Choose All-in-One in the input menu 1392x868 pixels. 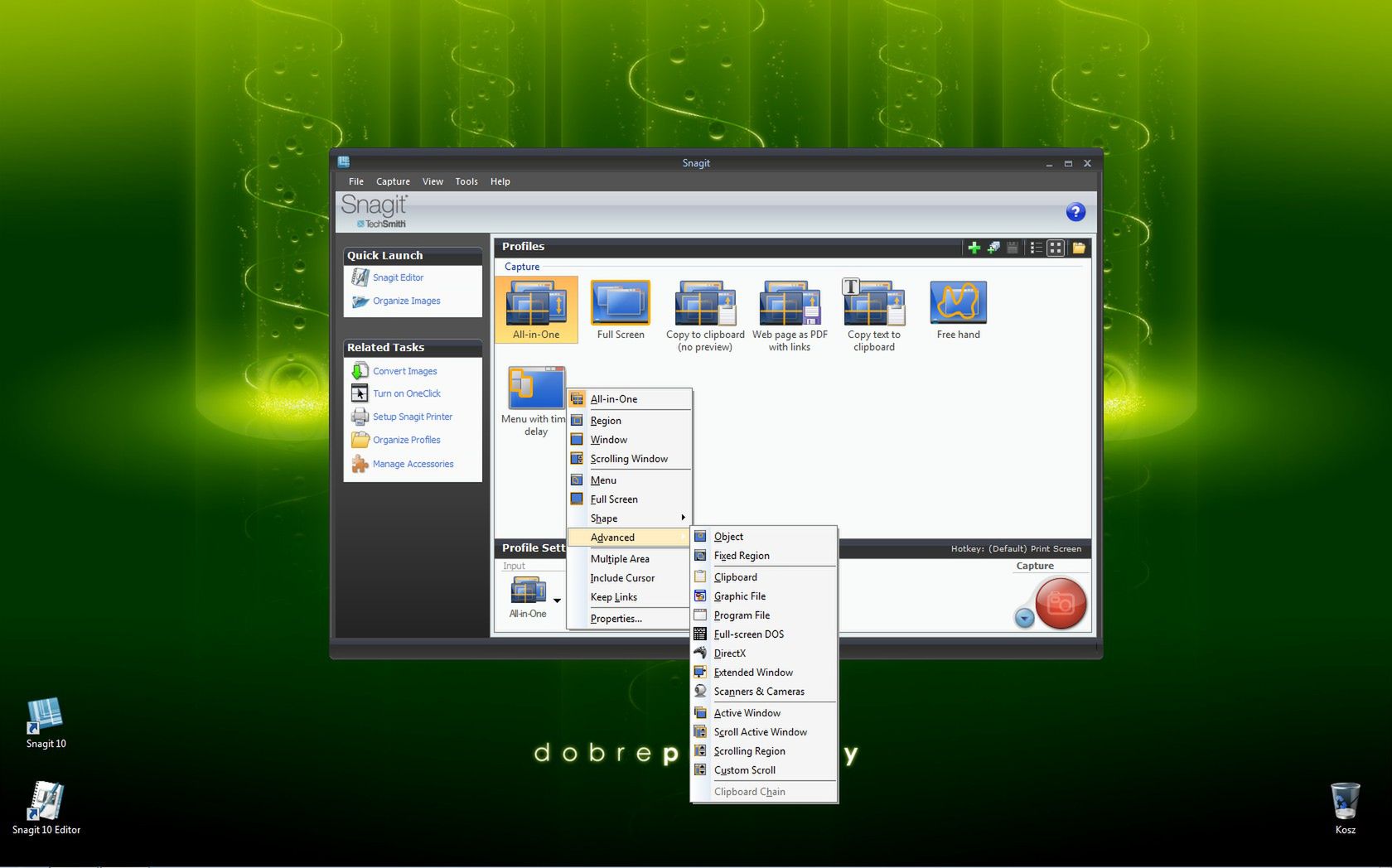tap(630, 399)
